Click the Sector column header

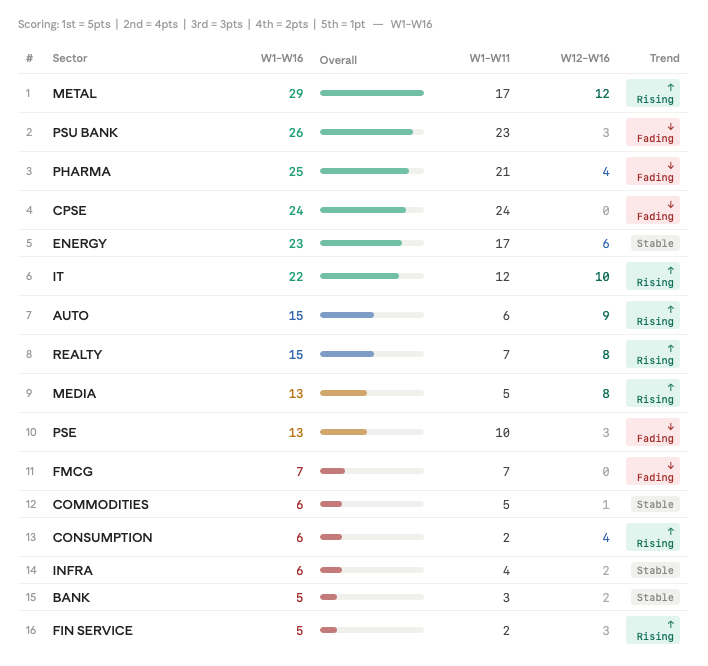point(70,58)
